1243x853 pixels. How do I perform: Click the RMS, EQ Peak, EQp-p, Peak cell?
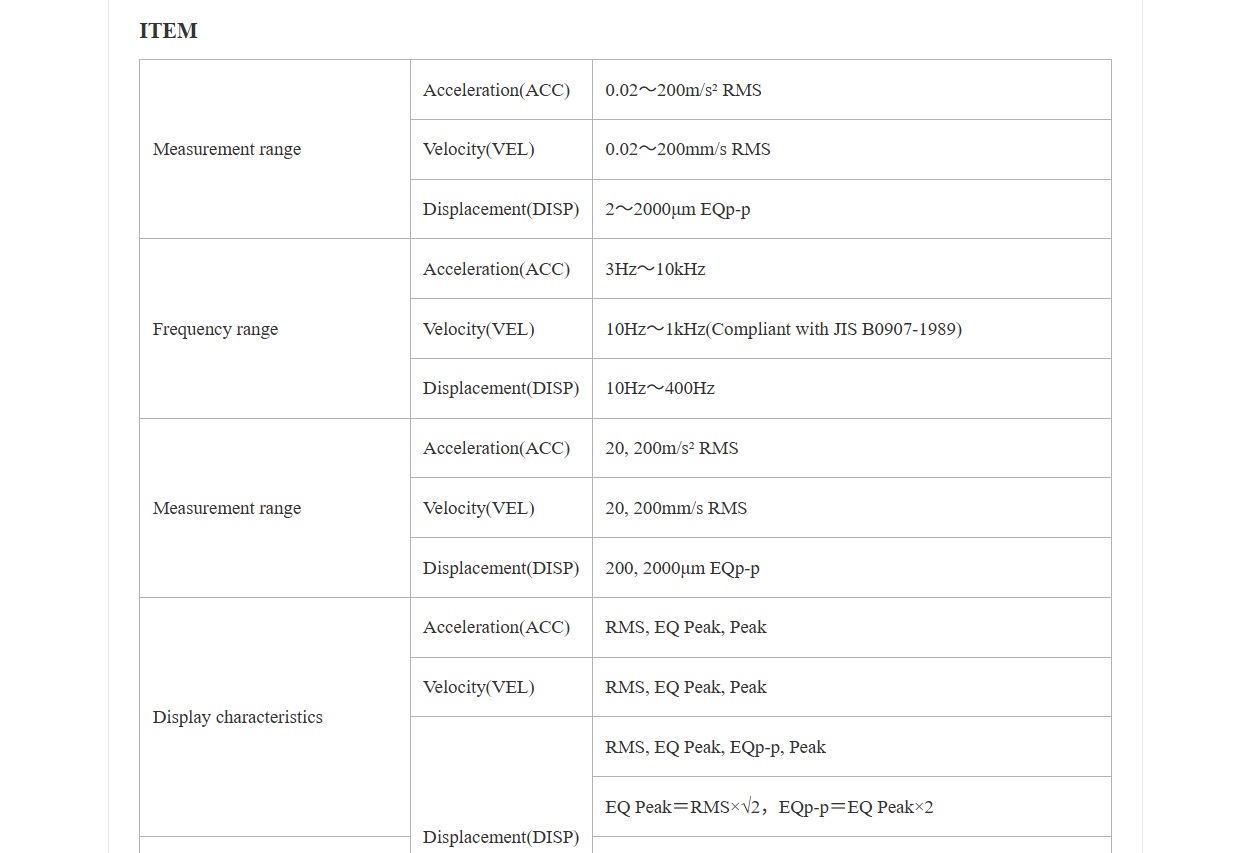(852, 747)
